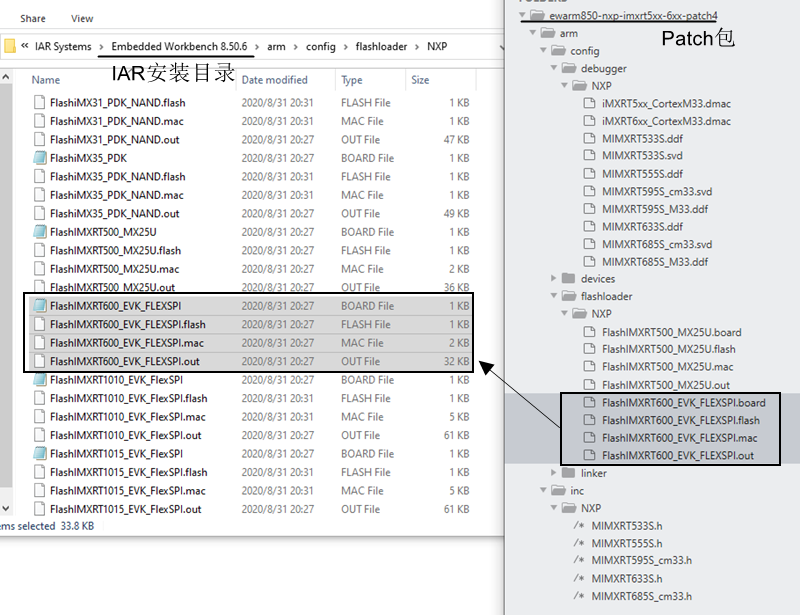
Task: Click flashloader breadcrumb in address bar
Action: 381,46
